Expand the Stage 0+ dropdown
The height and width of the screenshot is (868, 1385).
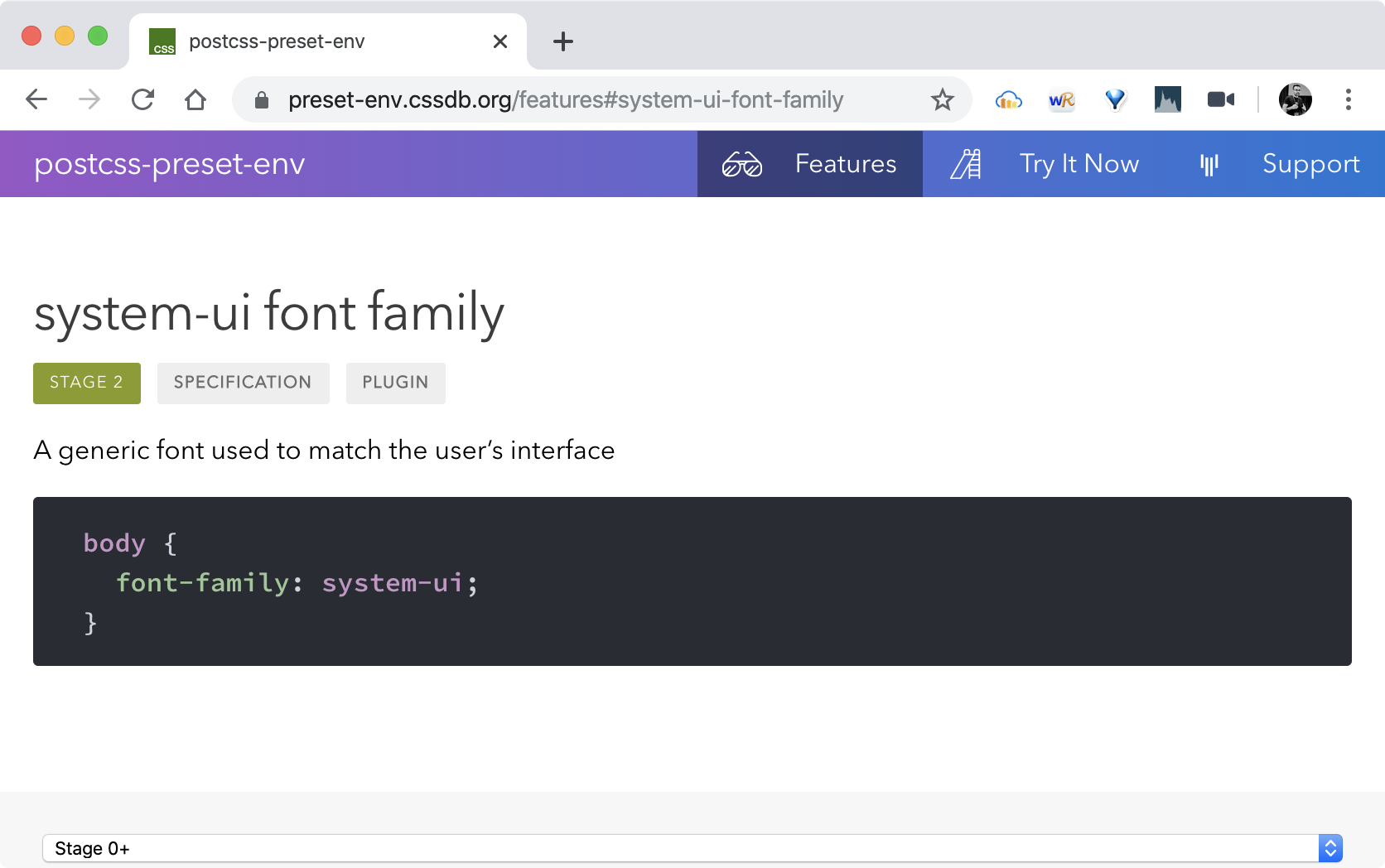[x=692, y=849]
